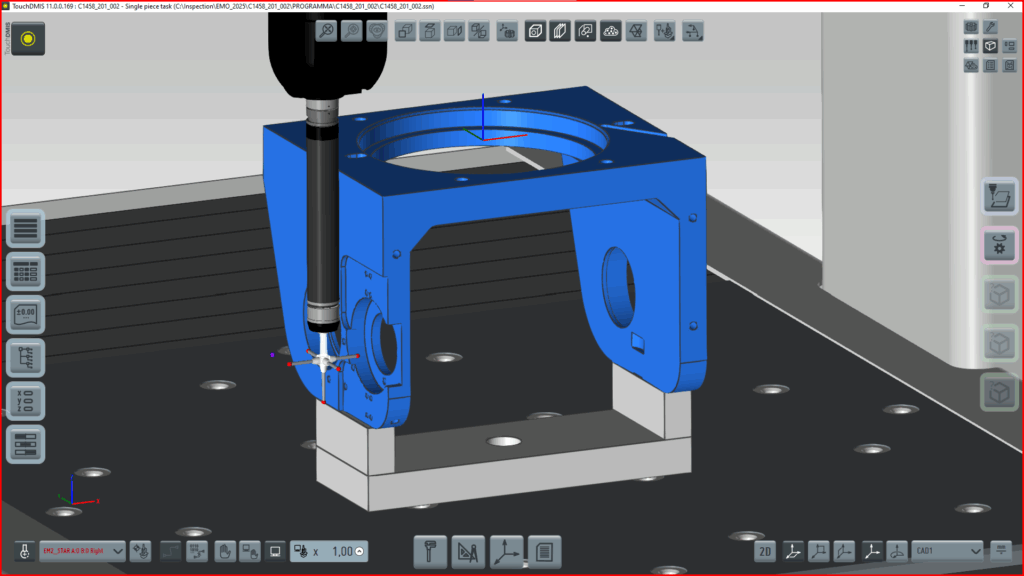Expand the CAD1 coordinate system dropdown

(x=976, y=550)
